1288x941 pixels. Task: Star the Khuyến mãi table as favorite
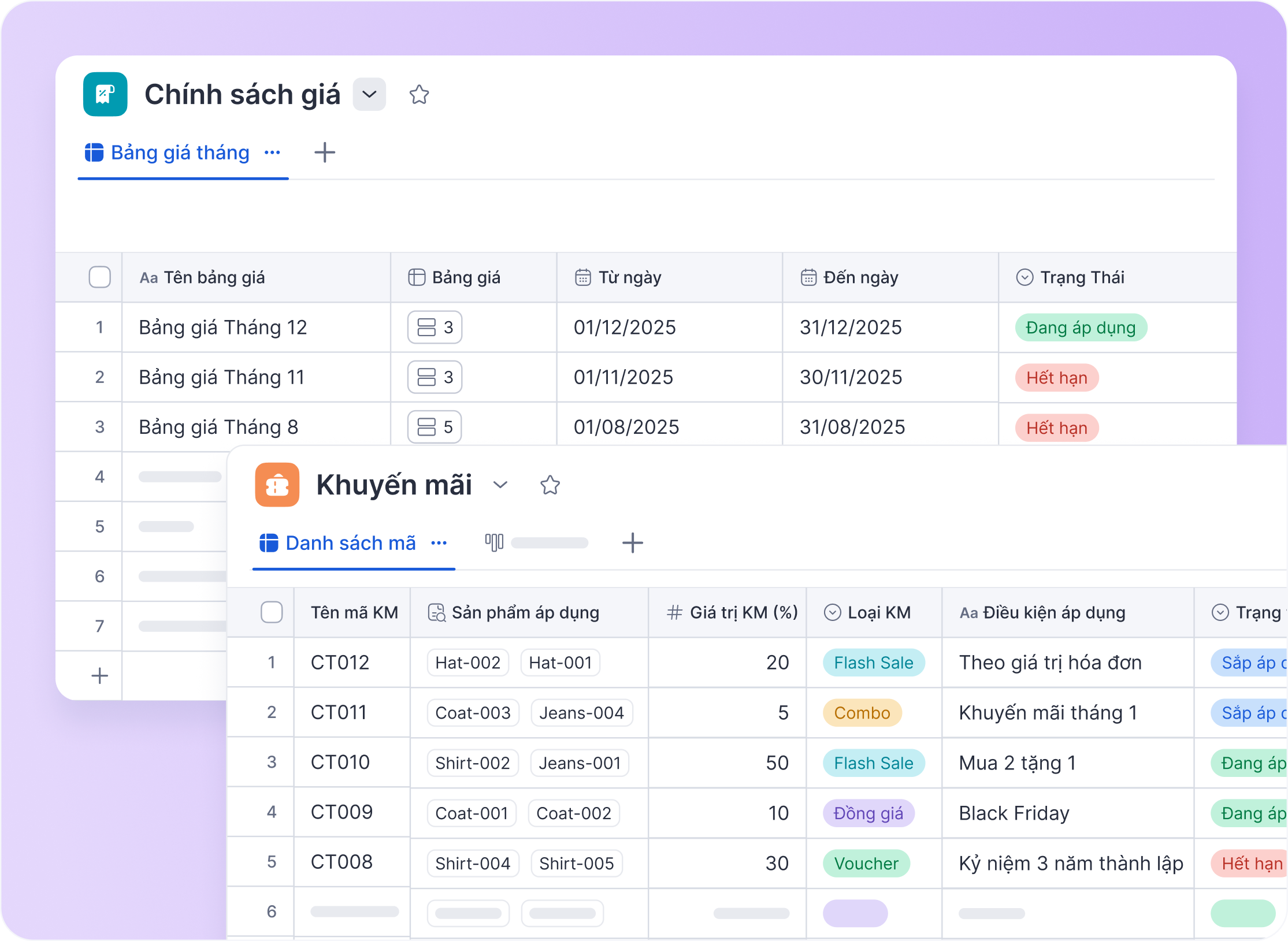tap(550, 485)
